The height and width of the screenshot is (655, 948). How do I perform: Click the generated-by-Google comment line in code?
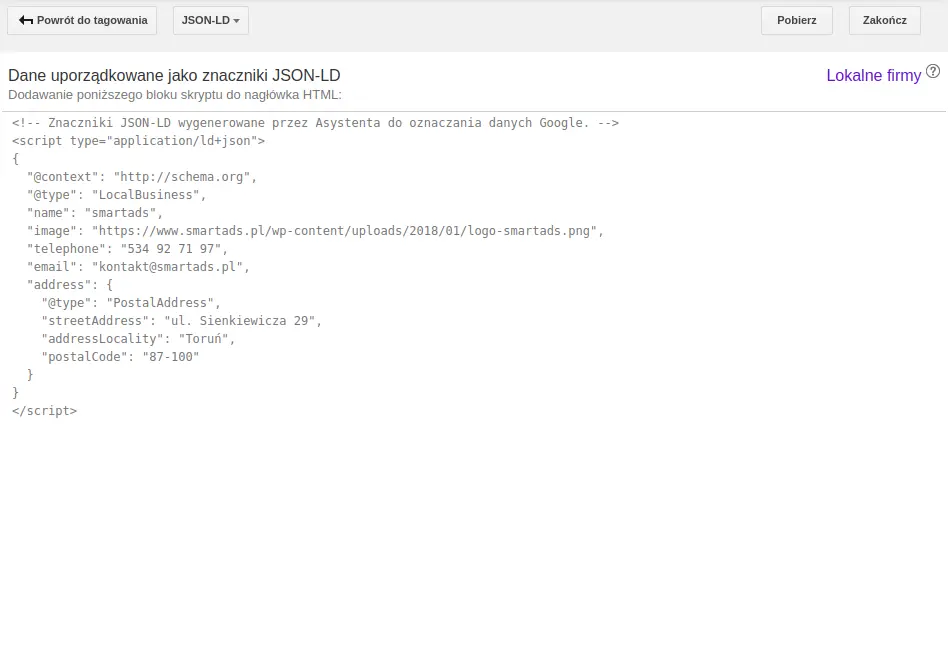click(x=315, y=123)
